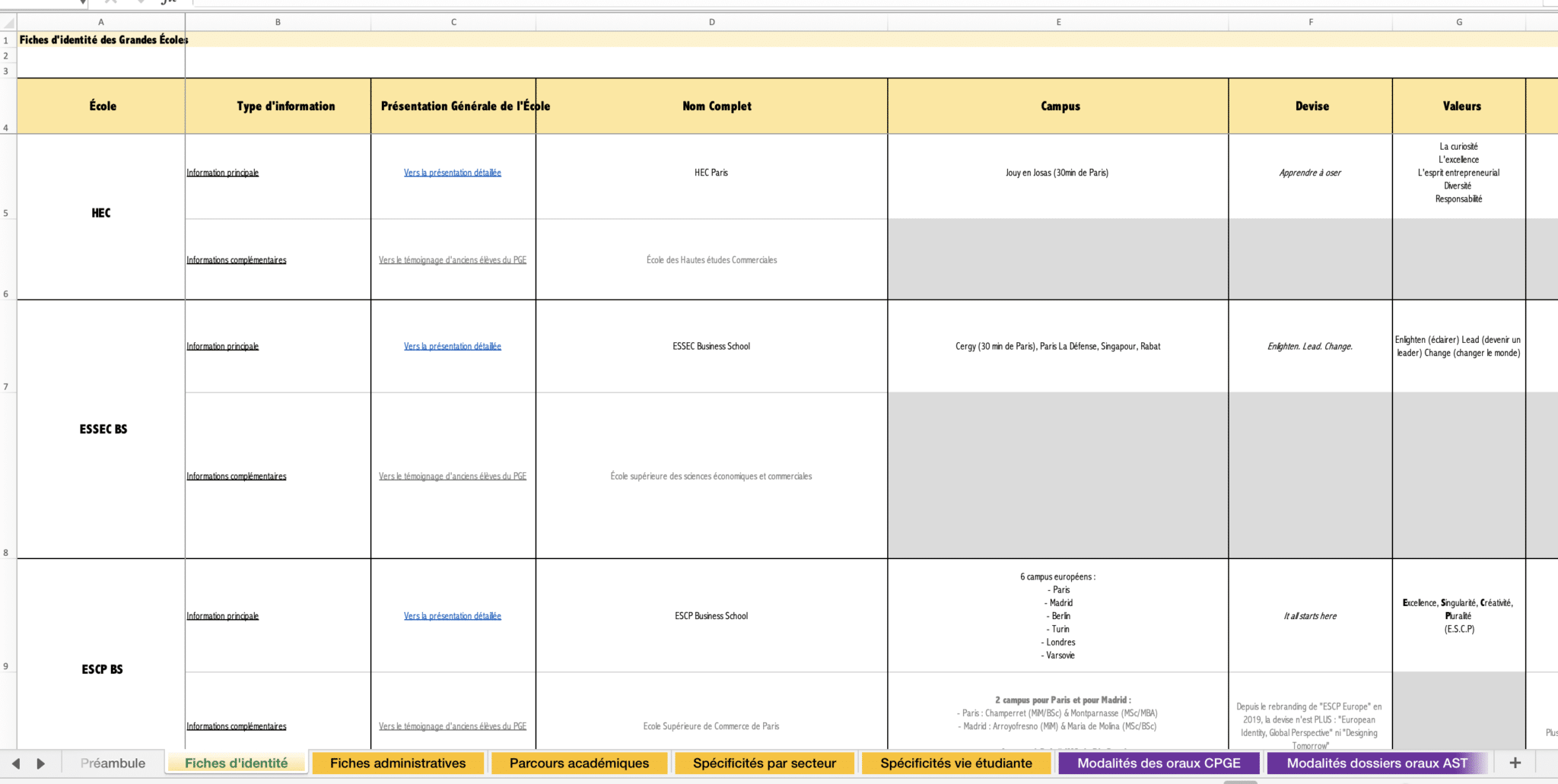Go to next sheet tabs arrow
1558x784 pixels.
tap(41, 763)
